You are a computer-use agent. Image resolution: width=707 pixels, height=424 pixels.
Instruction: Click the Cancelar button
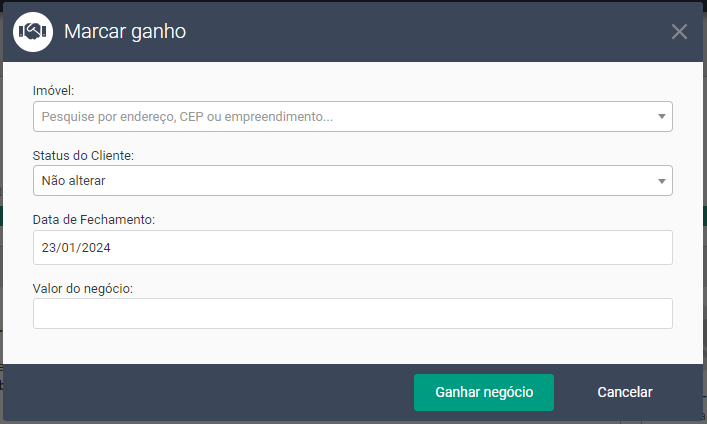624,393
